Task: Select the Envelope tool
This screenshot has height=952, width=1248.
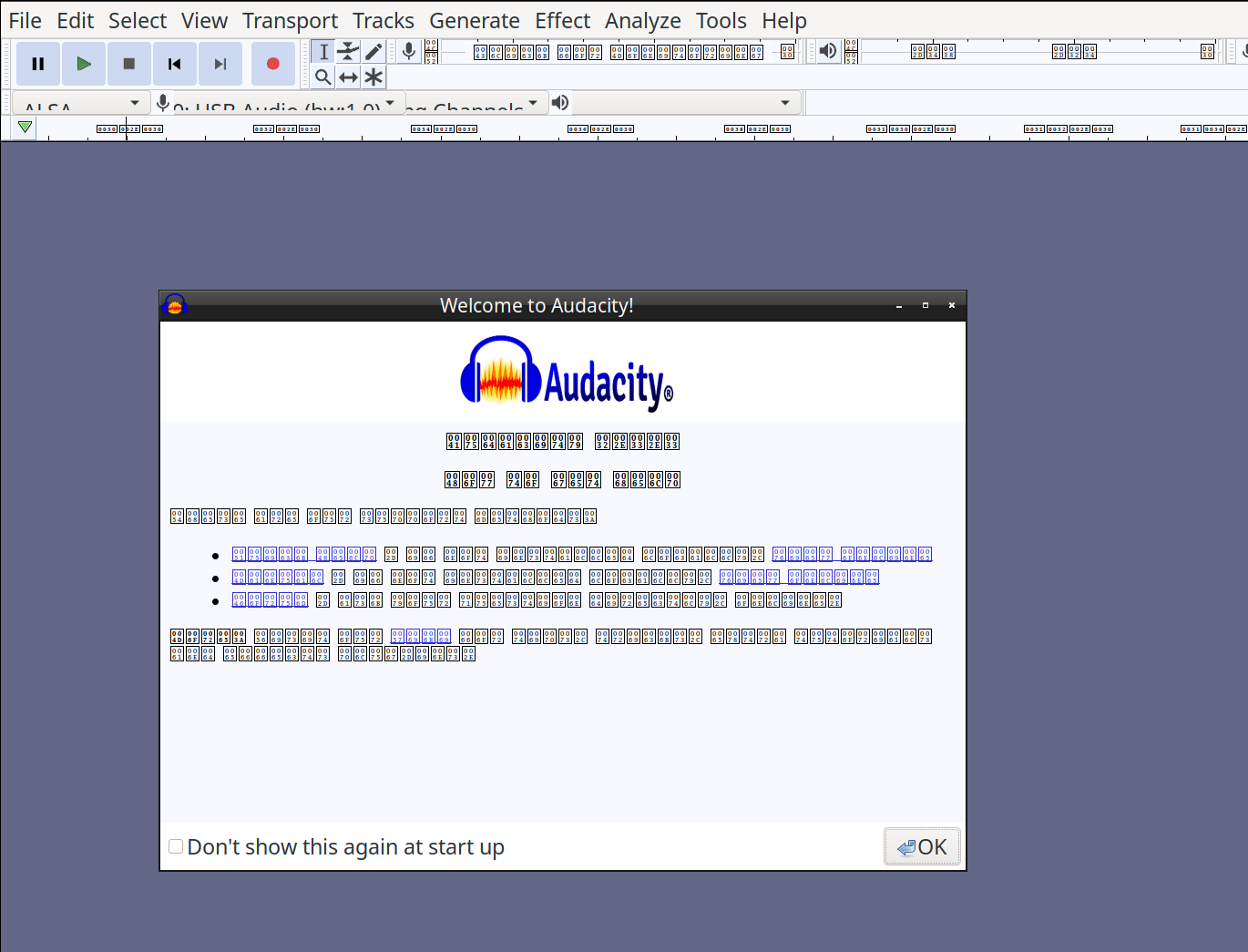Action: point(348,52)
